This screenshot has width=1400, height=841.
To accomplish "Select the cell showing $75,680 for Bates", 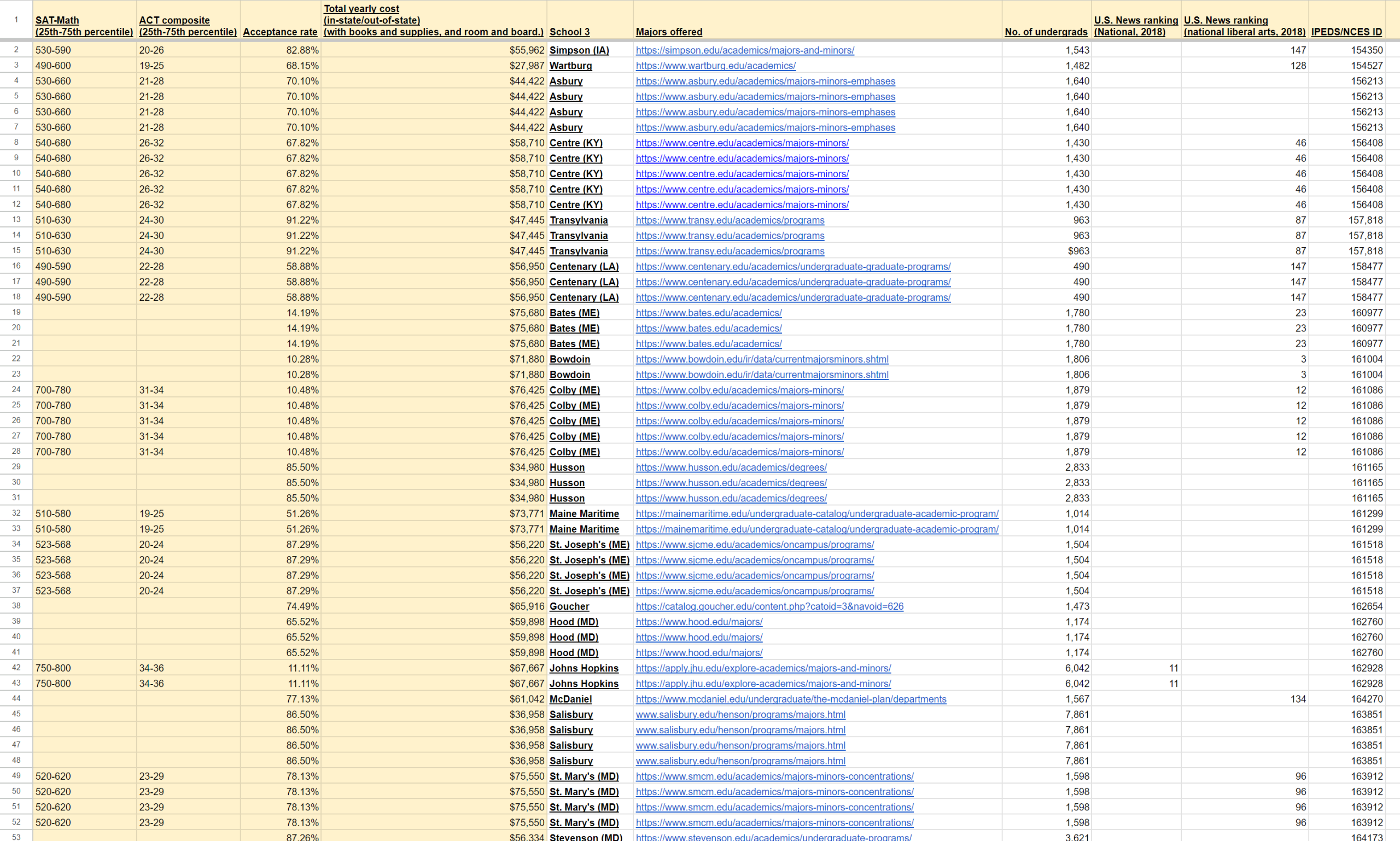I will pyautogui.click(x=527, y=312).
